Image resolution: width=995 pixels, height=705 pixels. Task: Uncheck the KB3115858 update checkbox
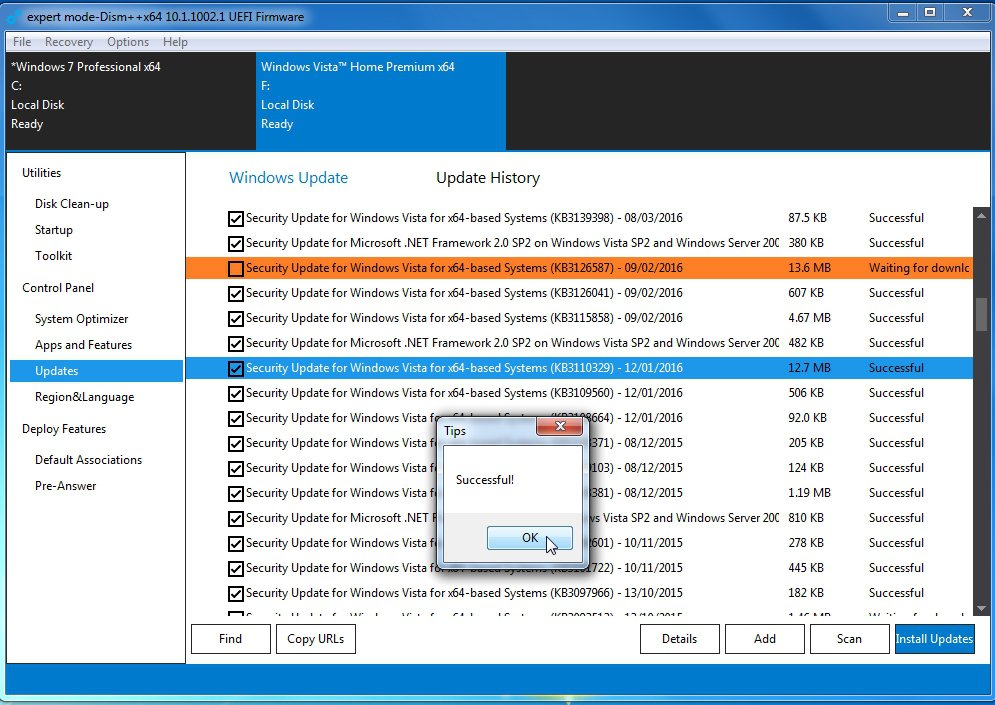(235, 318)
